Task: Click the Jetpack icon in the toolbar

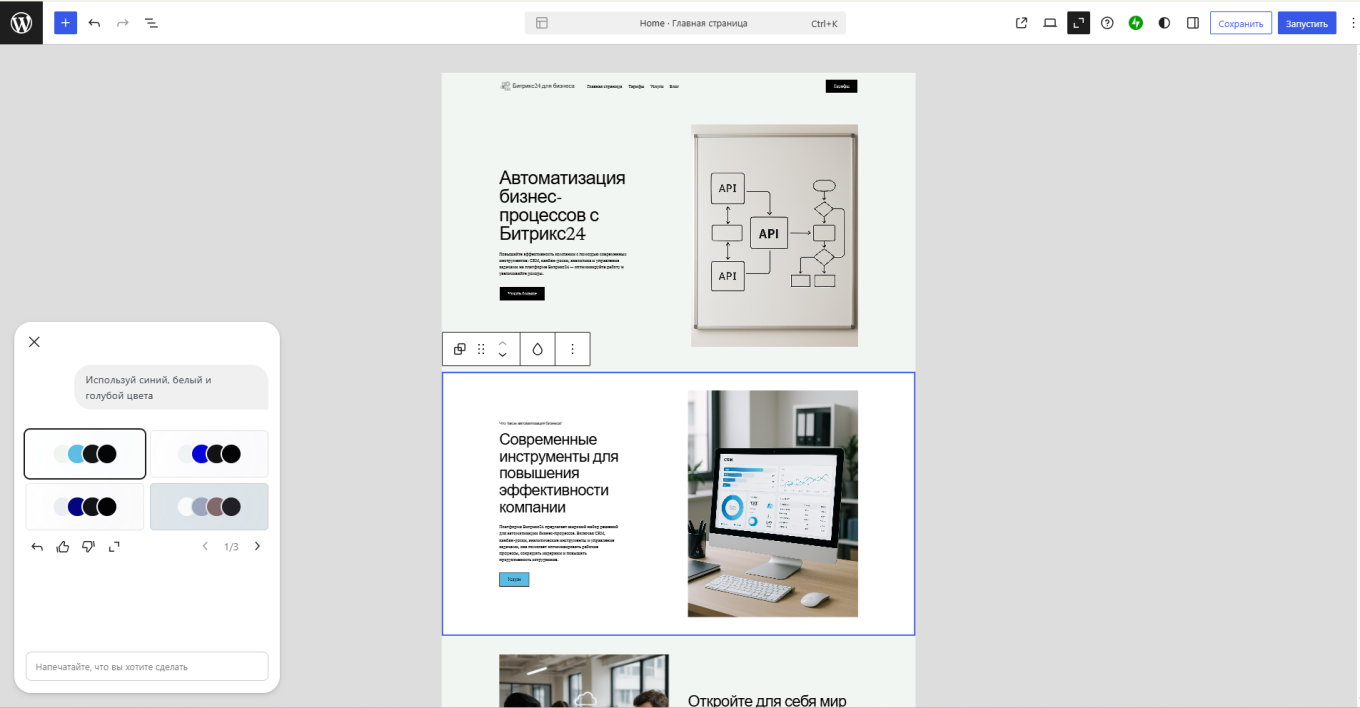Action: tap(1135, 22)
